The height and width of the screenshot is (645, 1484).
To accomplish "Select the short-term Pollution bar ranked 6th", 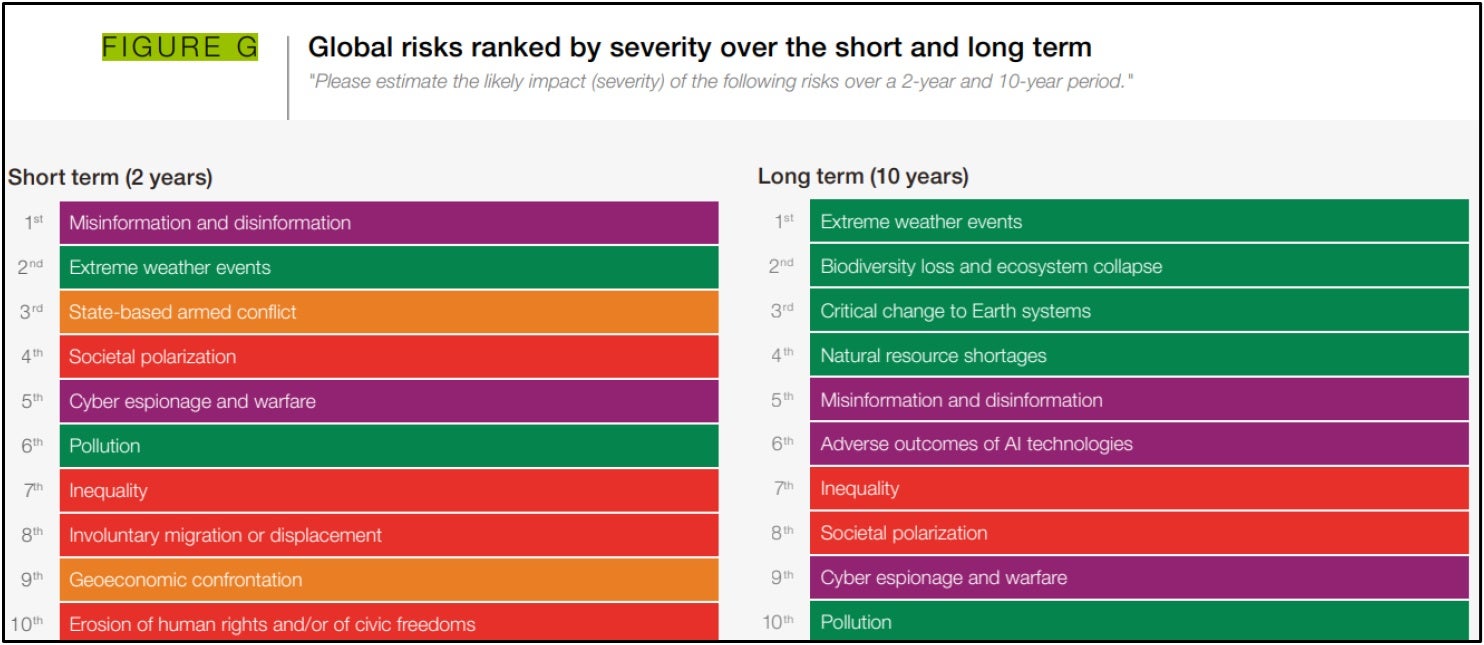I will coord(388,446).
